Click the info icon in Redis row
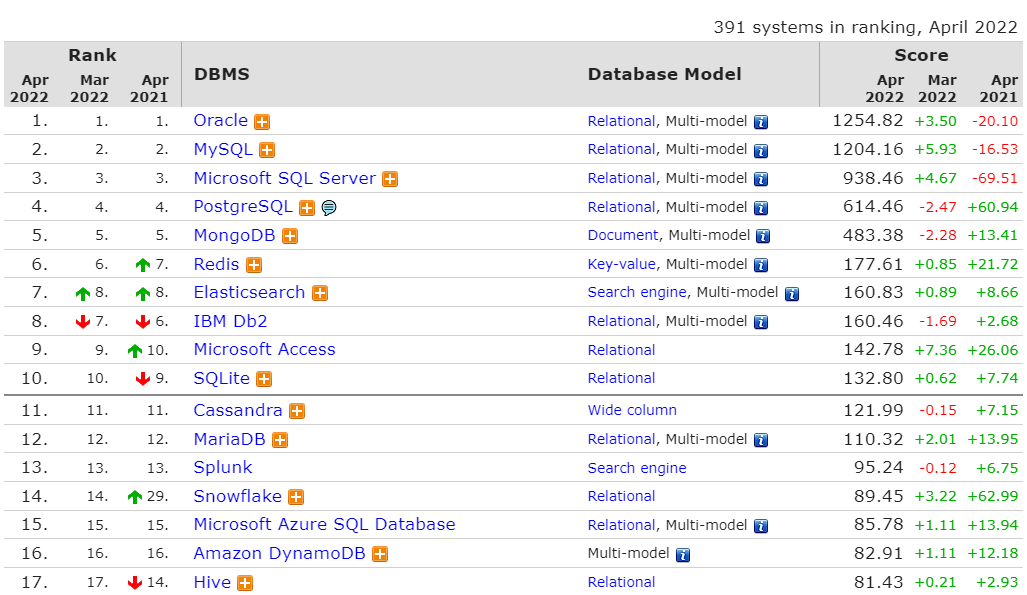Viewport: 1027px width, 595px height. pyautogui.click(x=761, y=265)
